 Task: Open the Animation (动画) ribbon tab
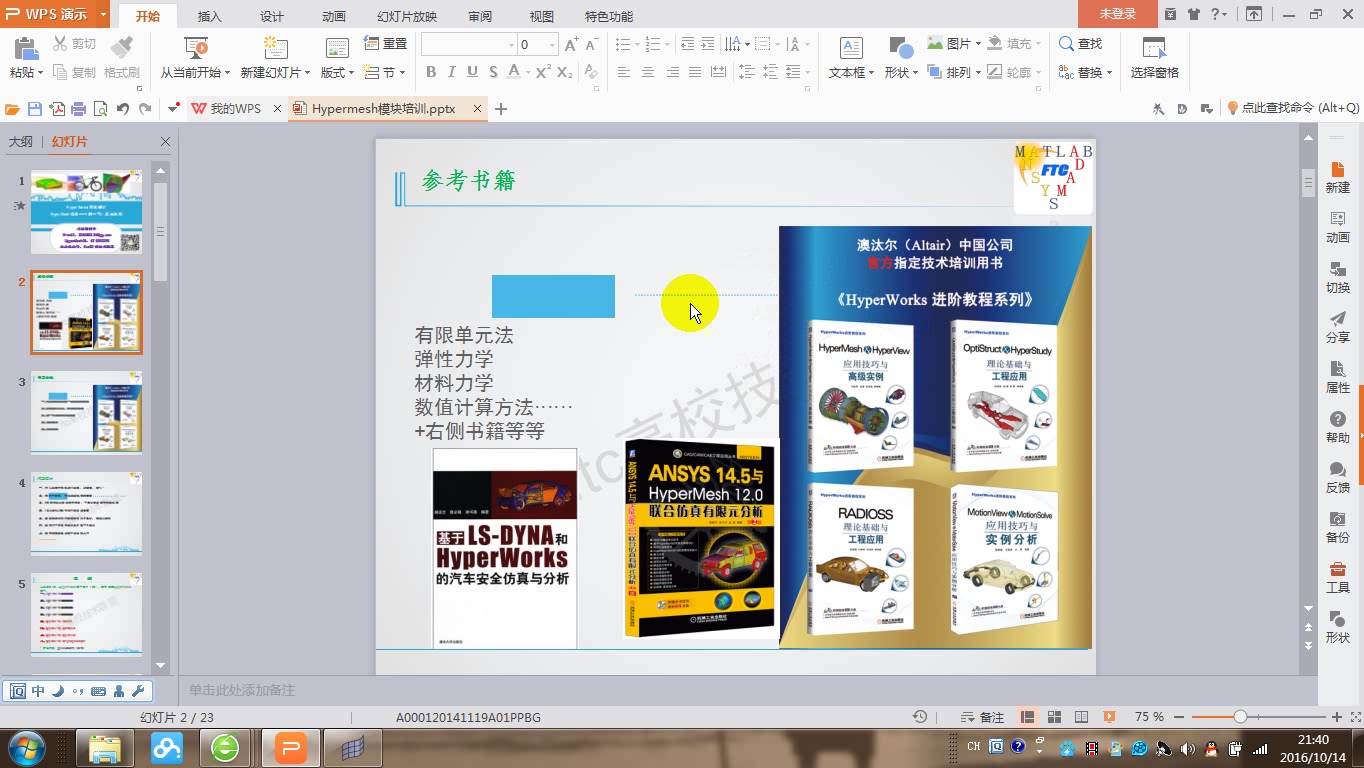(x=334, y=16)
